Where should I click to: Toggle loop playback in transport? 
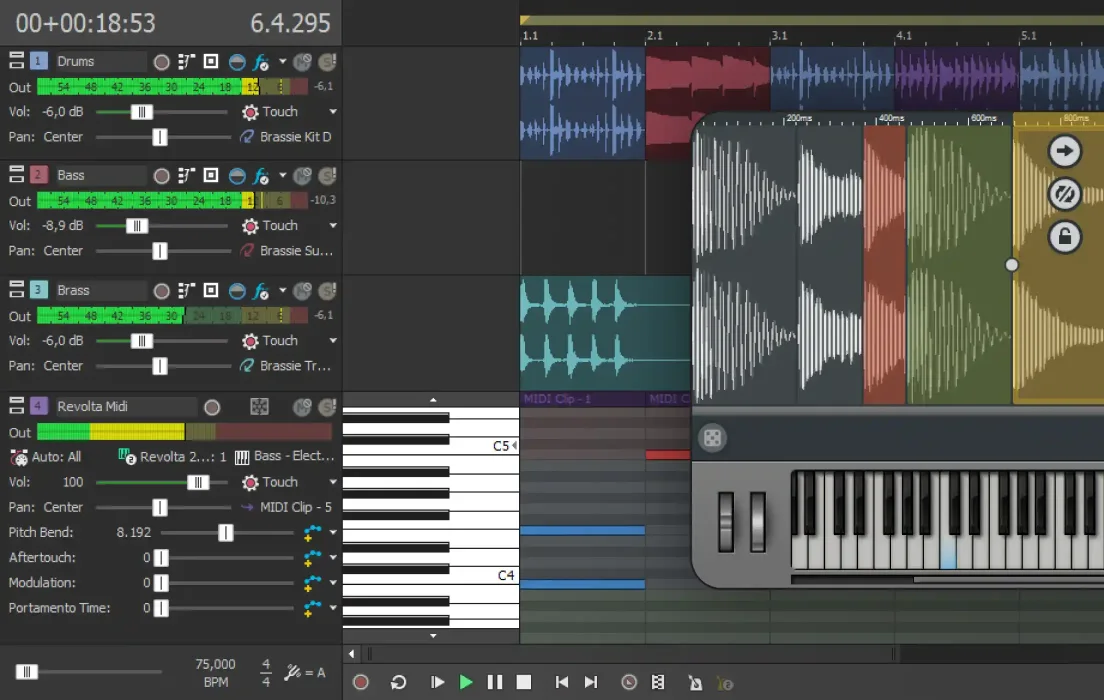point(399,682)
